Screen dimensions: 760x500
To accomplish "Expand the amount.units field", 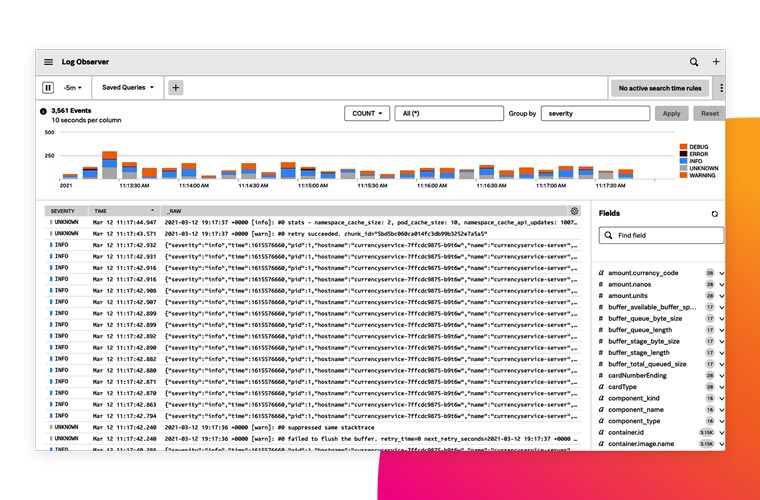I will pyautogui.click(x=722, y=296).
